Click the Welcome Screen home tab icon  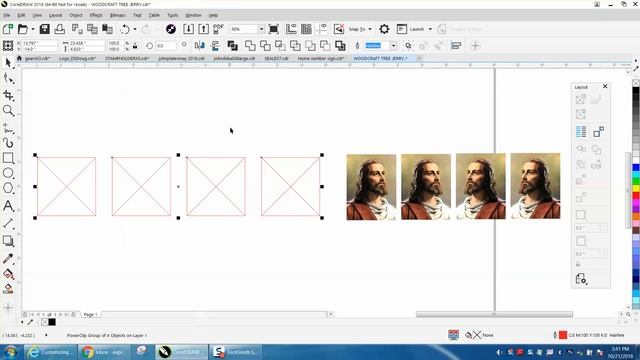[x=19, y=58]
